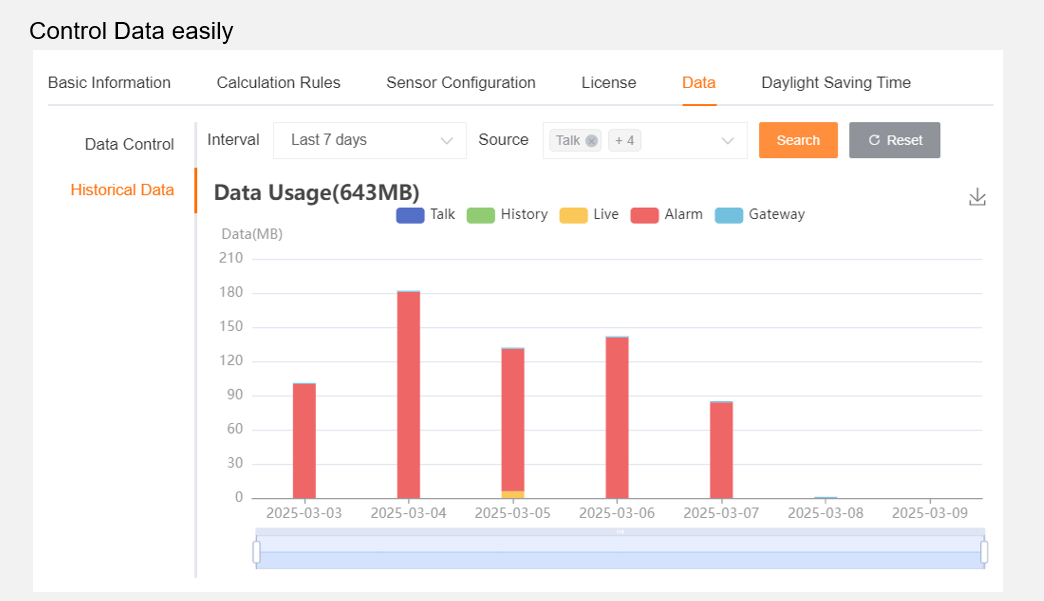The width and height of the screenshot is (1044, 601).
Task: Open the Calculation Rules tab
Action: pyautogui.click(x=278, y=83)
